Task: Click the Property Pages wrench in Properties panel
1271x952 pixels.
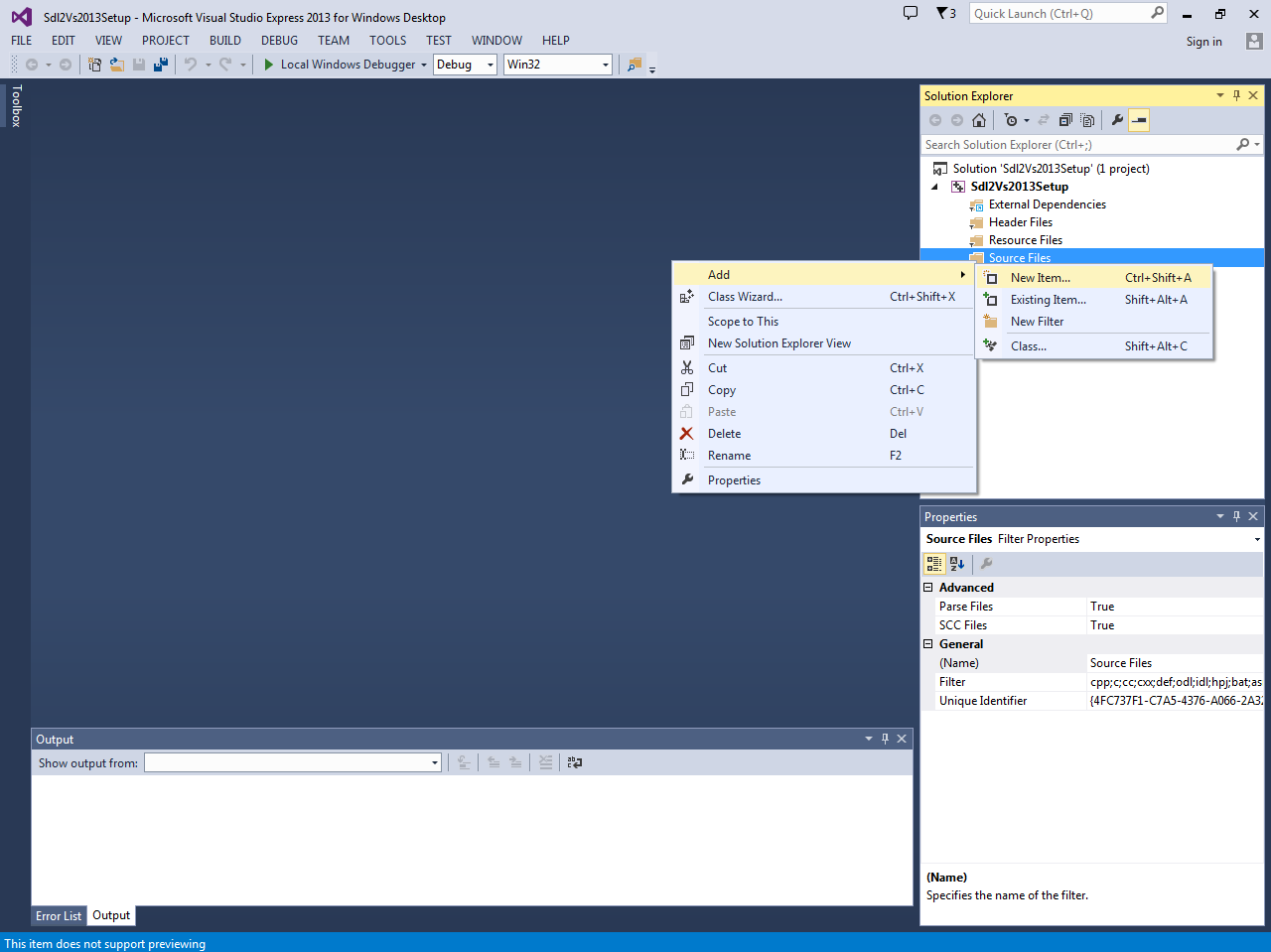Action: coord(985,563)
